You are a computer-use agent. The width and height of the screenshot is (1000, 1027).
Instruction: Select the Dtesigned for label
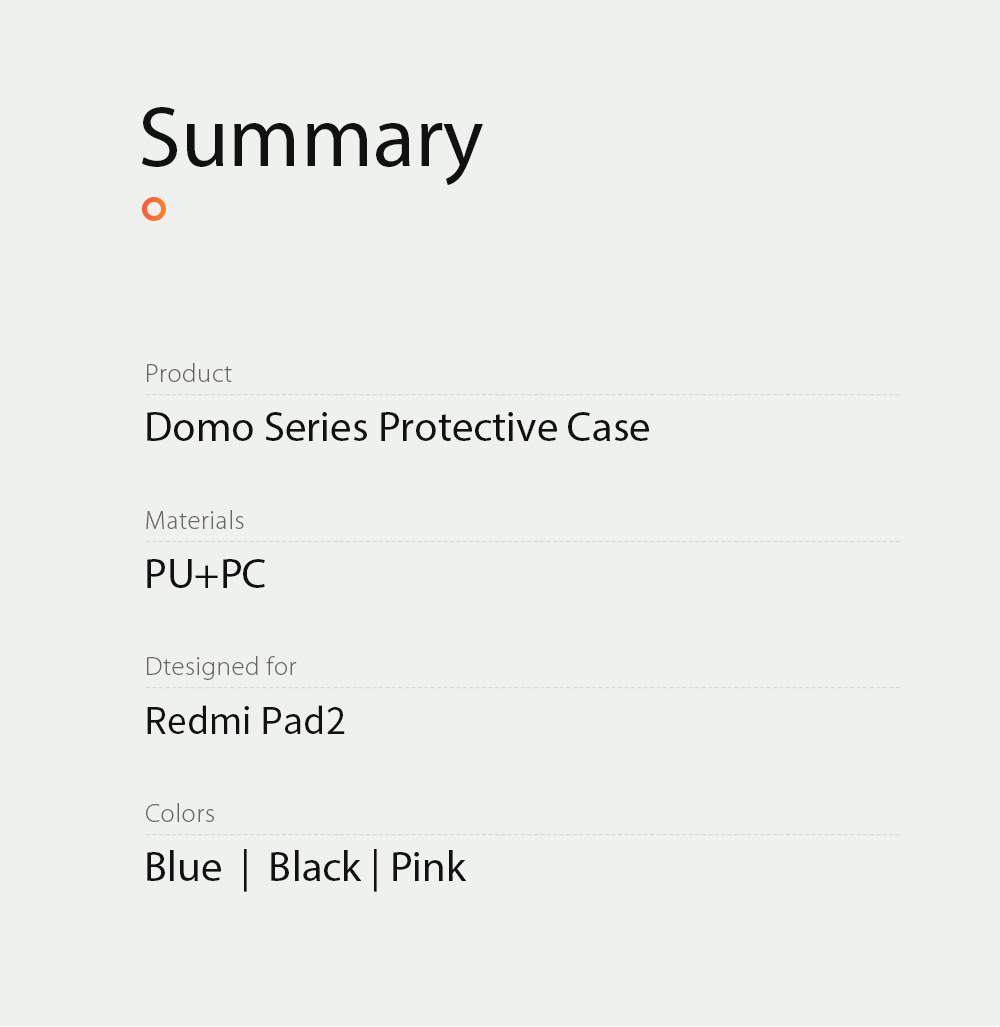220,667
